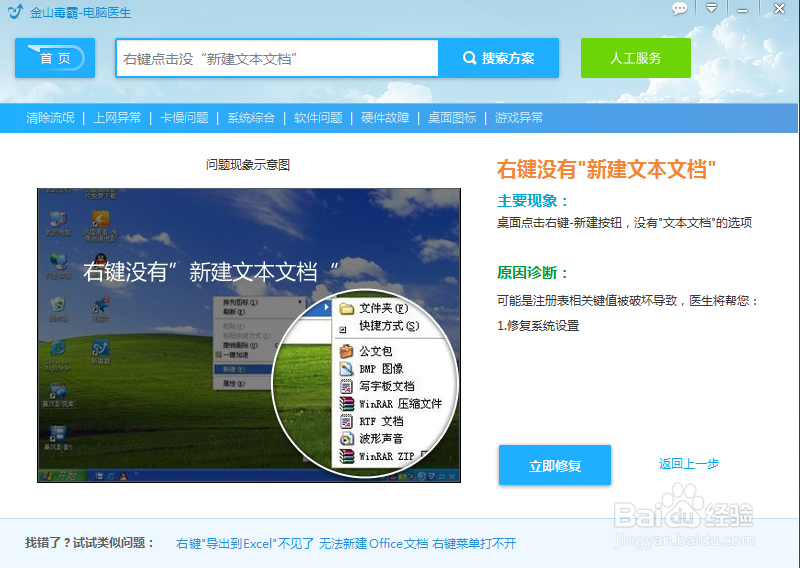The image size is (800, 568).
Task: Open 无法新建Office文档 link
Action: pyautogui.click(x=373, y=544)
